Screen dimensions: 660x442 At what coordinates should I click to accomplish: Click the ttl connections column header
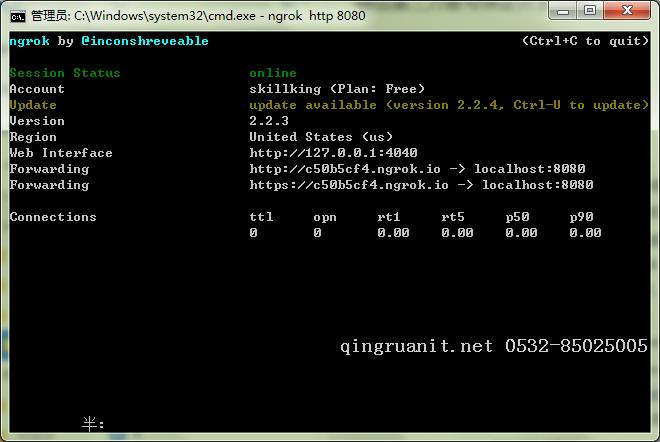point(261,217)
